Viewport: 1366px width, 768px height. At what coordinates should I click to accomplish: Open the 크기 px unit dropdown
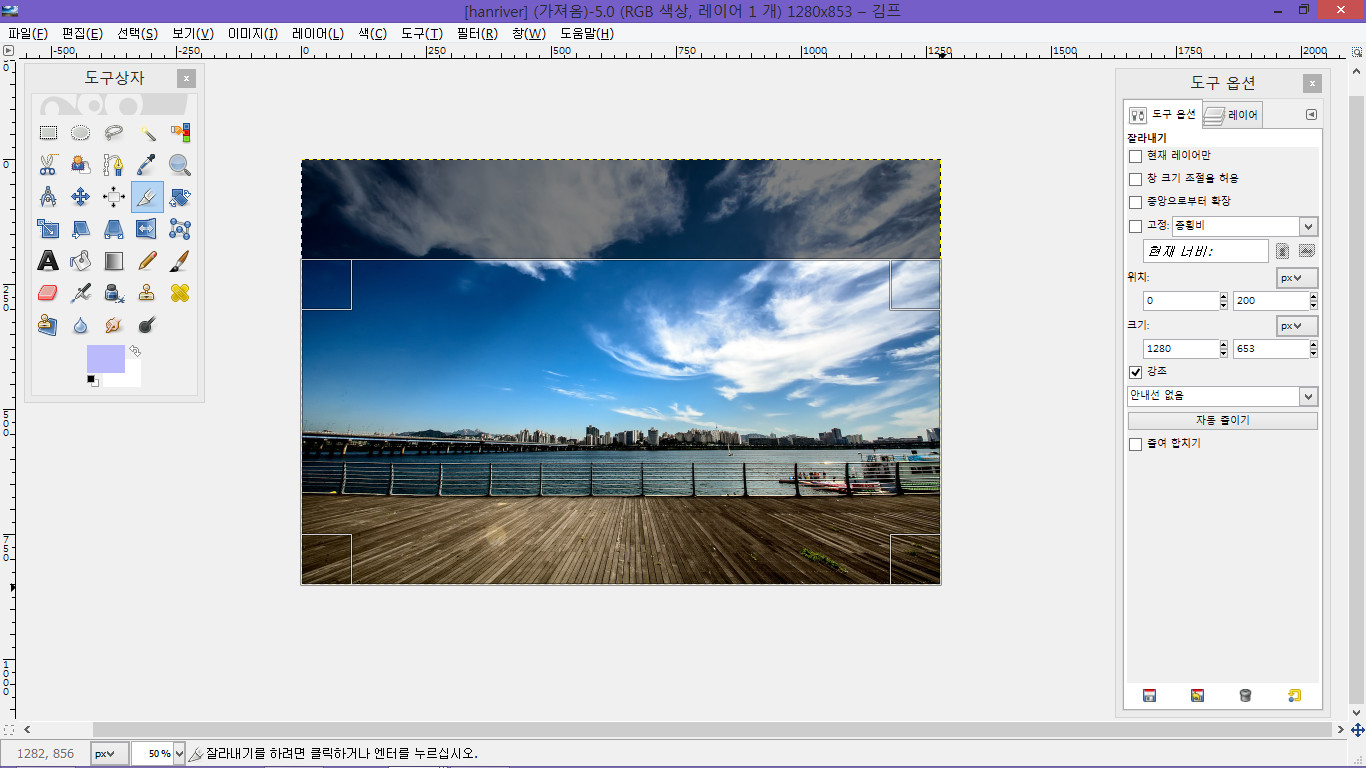(x=1297, y=326)
